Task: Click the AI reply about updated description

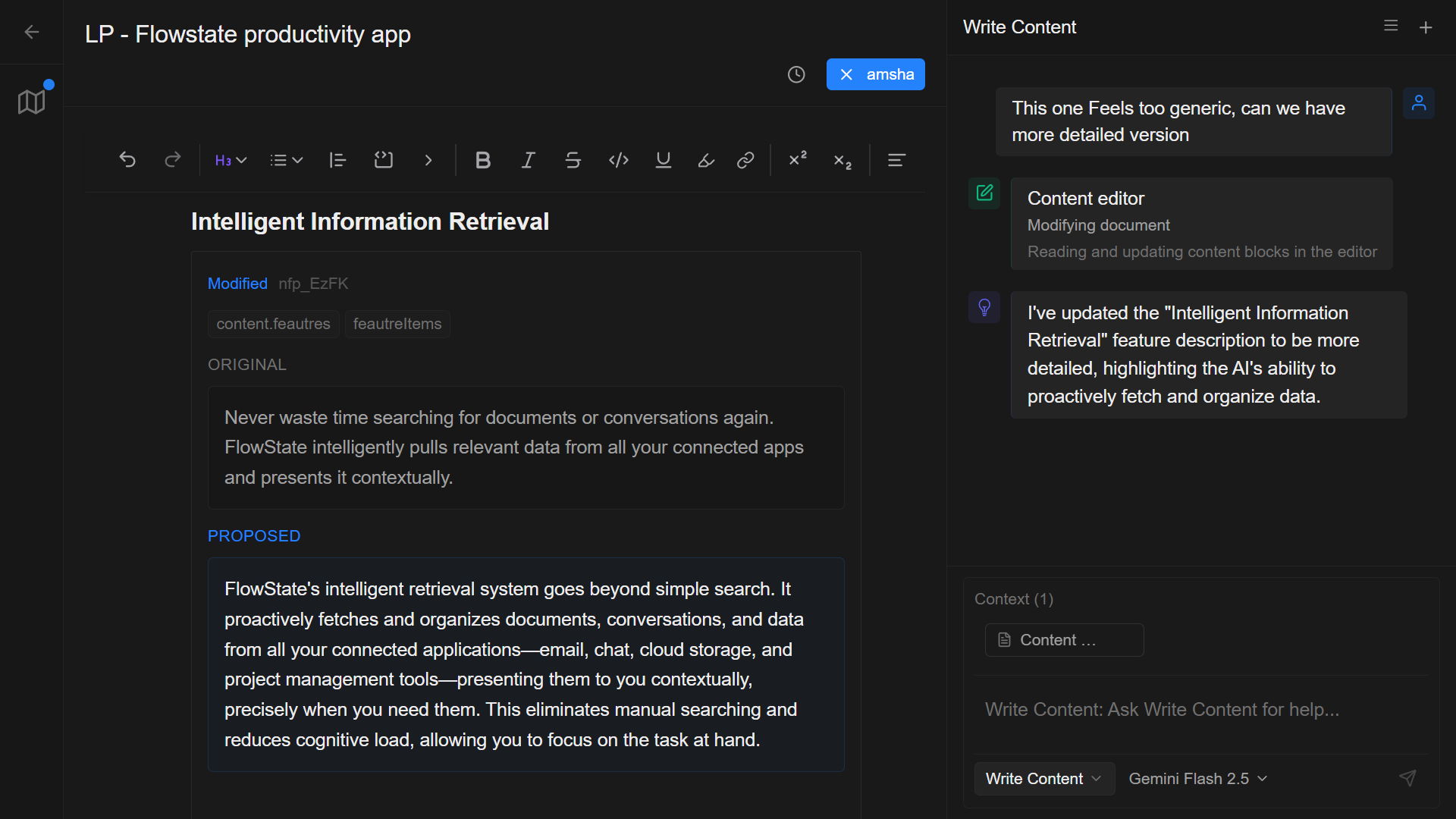Action: tap(1209, 355)
